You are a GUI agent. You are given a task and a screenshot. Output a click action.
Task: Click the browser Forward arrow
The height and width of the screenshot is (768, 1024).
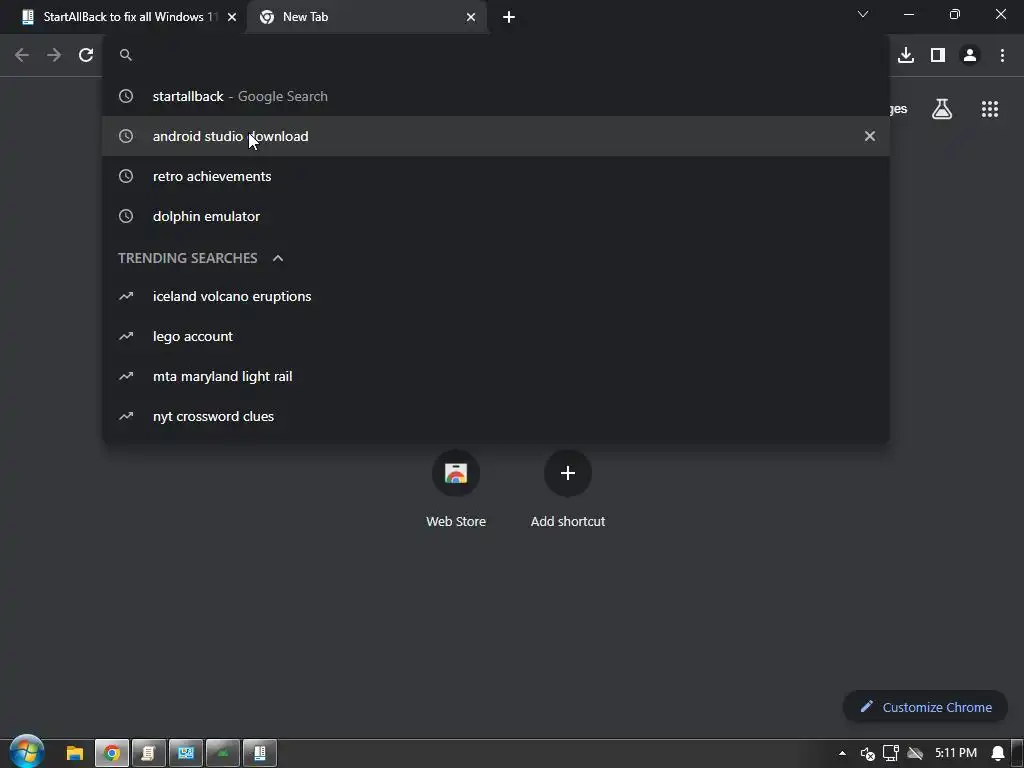pos(54,55)
